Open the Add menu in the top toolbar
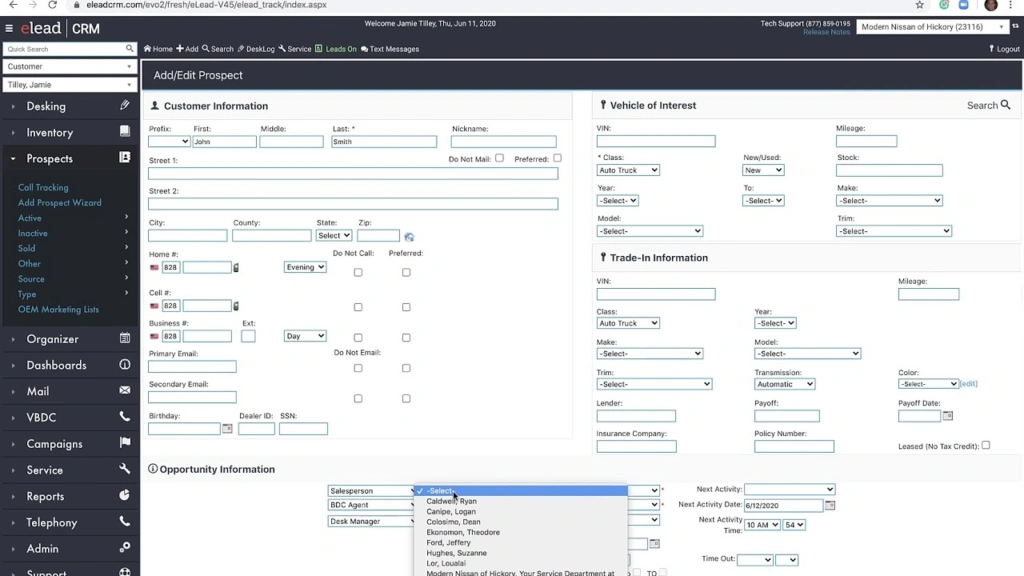Viewport: 1024px width, 576px height. click(187, 48)
